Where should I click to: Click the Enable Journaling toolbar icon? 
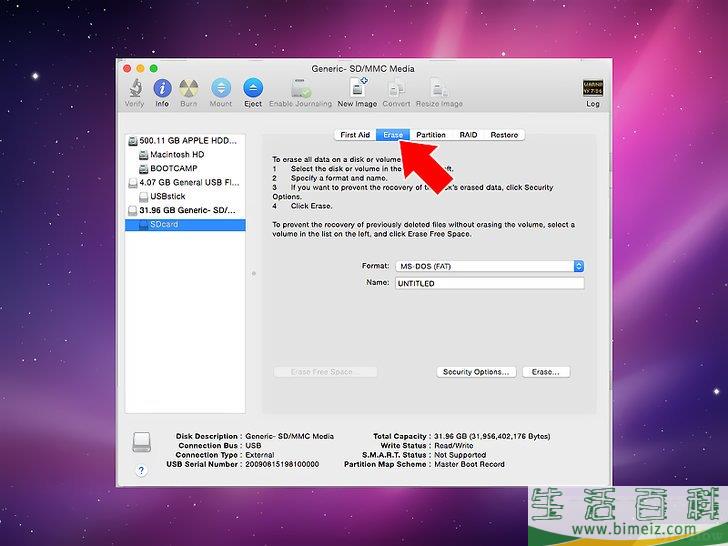tap(300, 88)
